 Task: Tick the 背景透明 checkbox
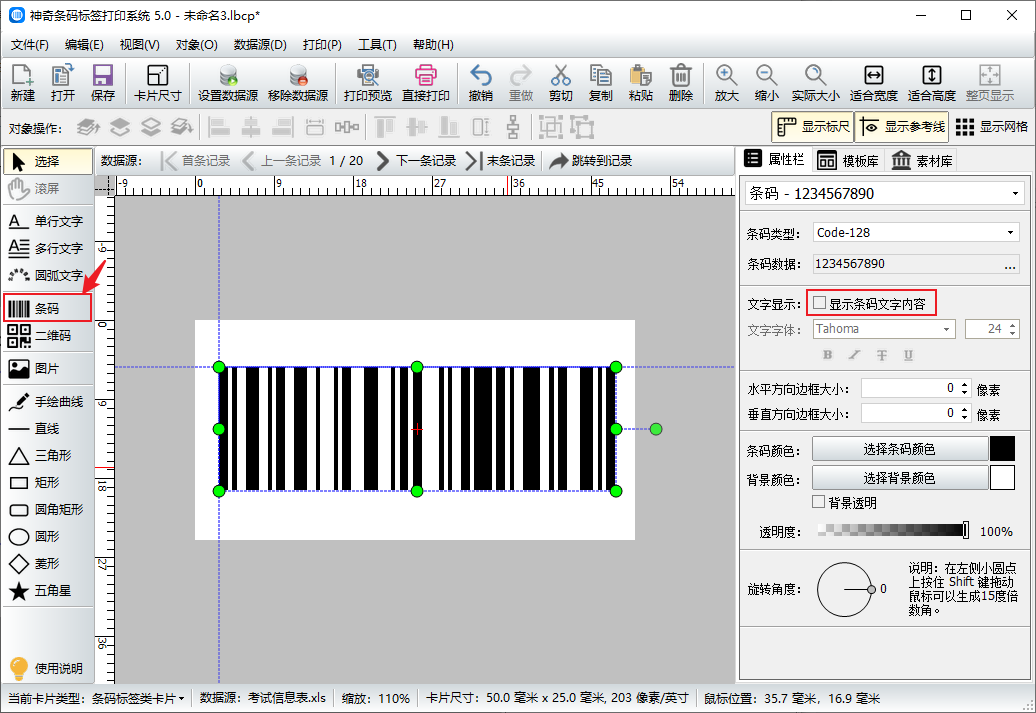tap(819, 502)
